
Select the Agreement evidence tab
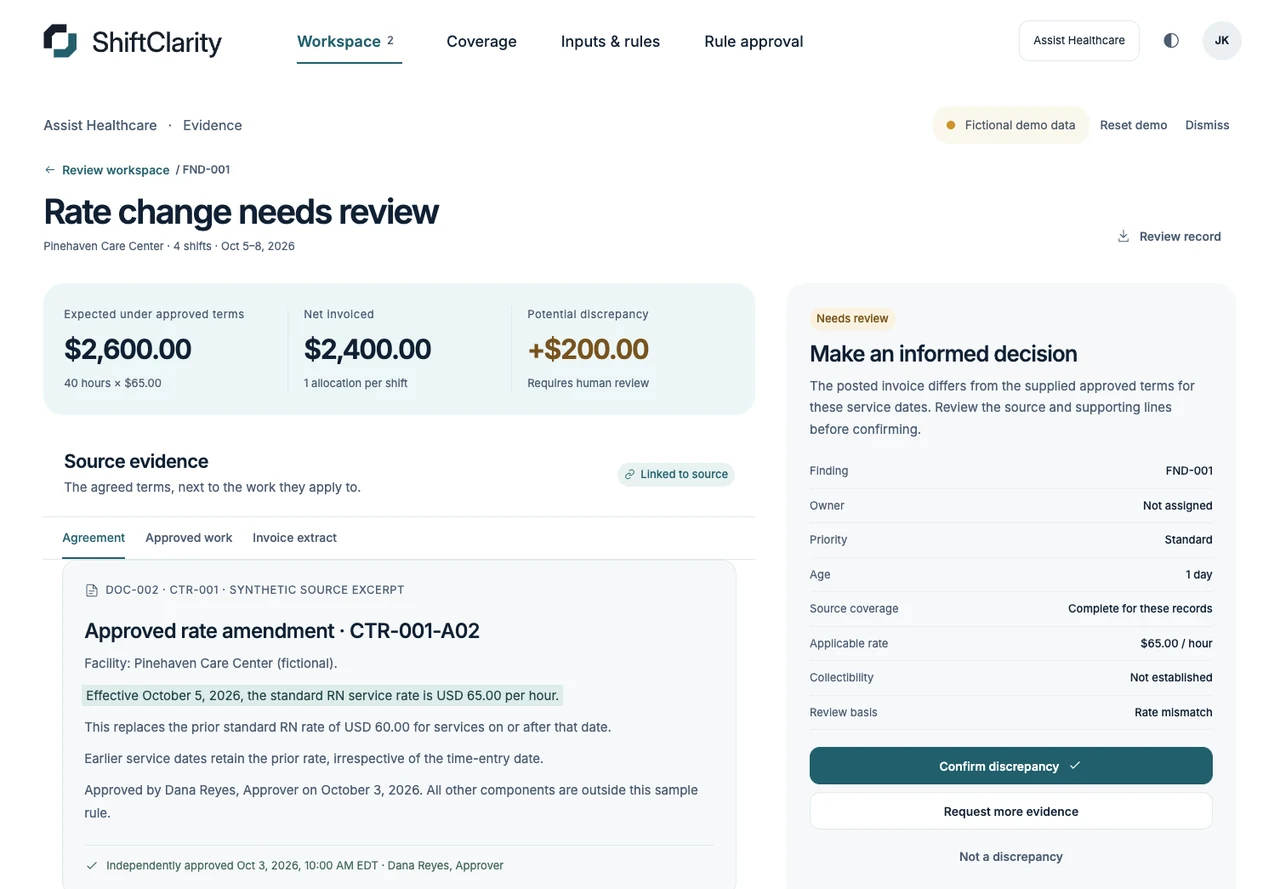coord(94,538)
